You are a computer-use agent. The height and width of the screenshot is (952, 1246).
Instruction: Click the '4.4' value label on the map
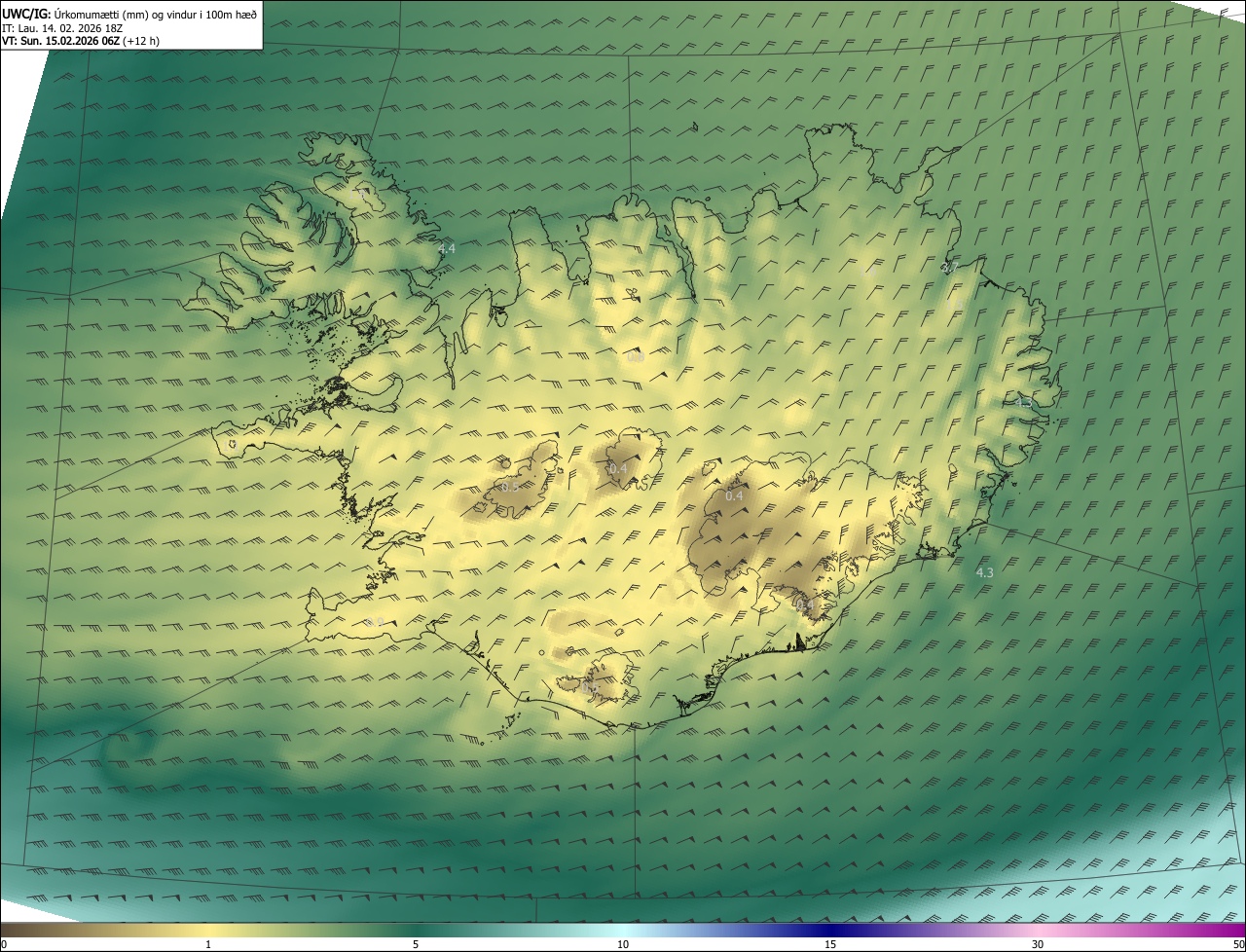coord(447,249)
